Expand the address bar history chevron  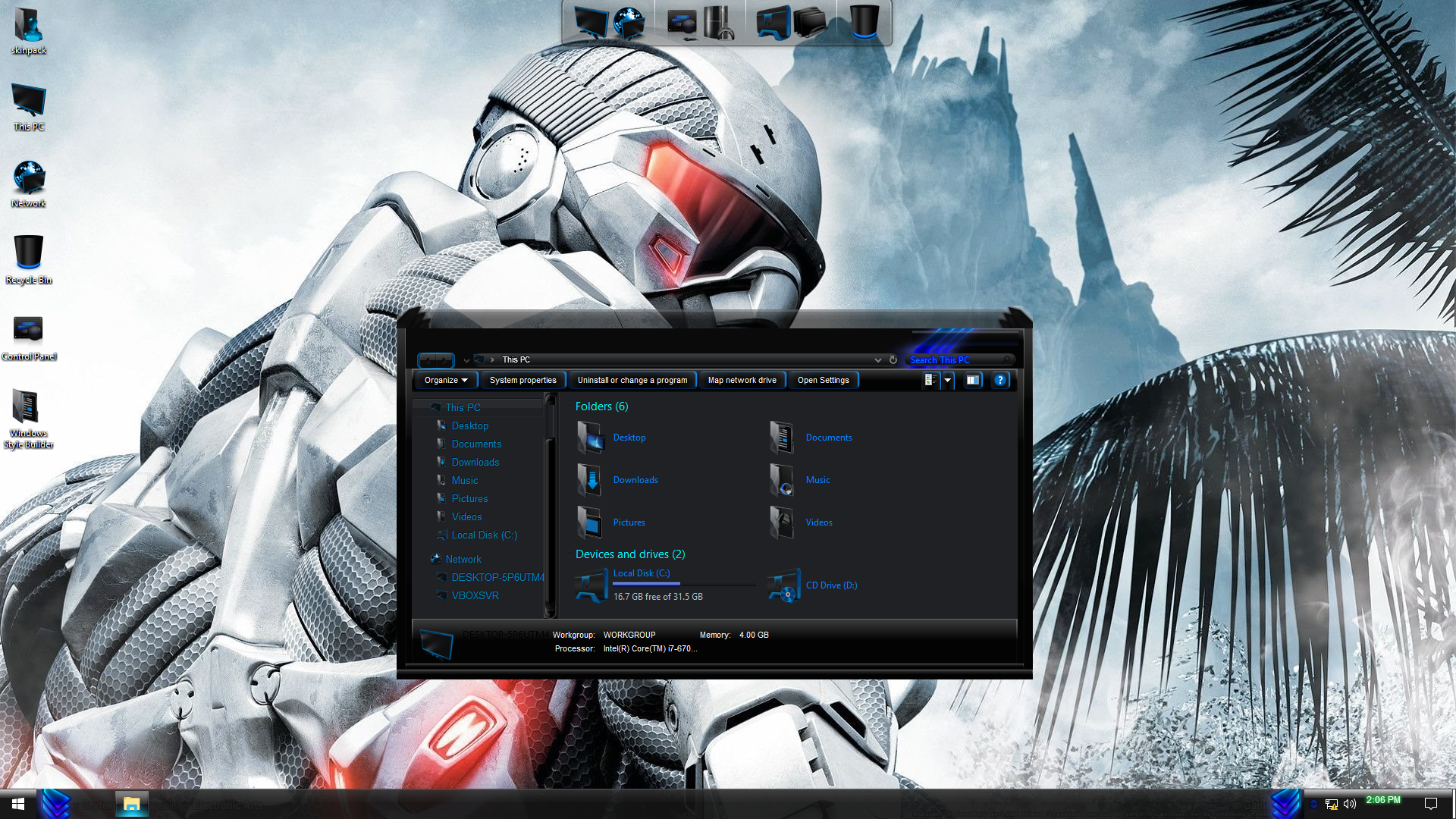pos(877,360)
